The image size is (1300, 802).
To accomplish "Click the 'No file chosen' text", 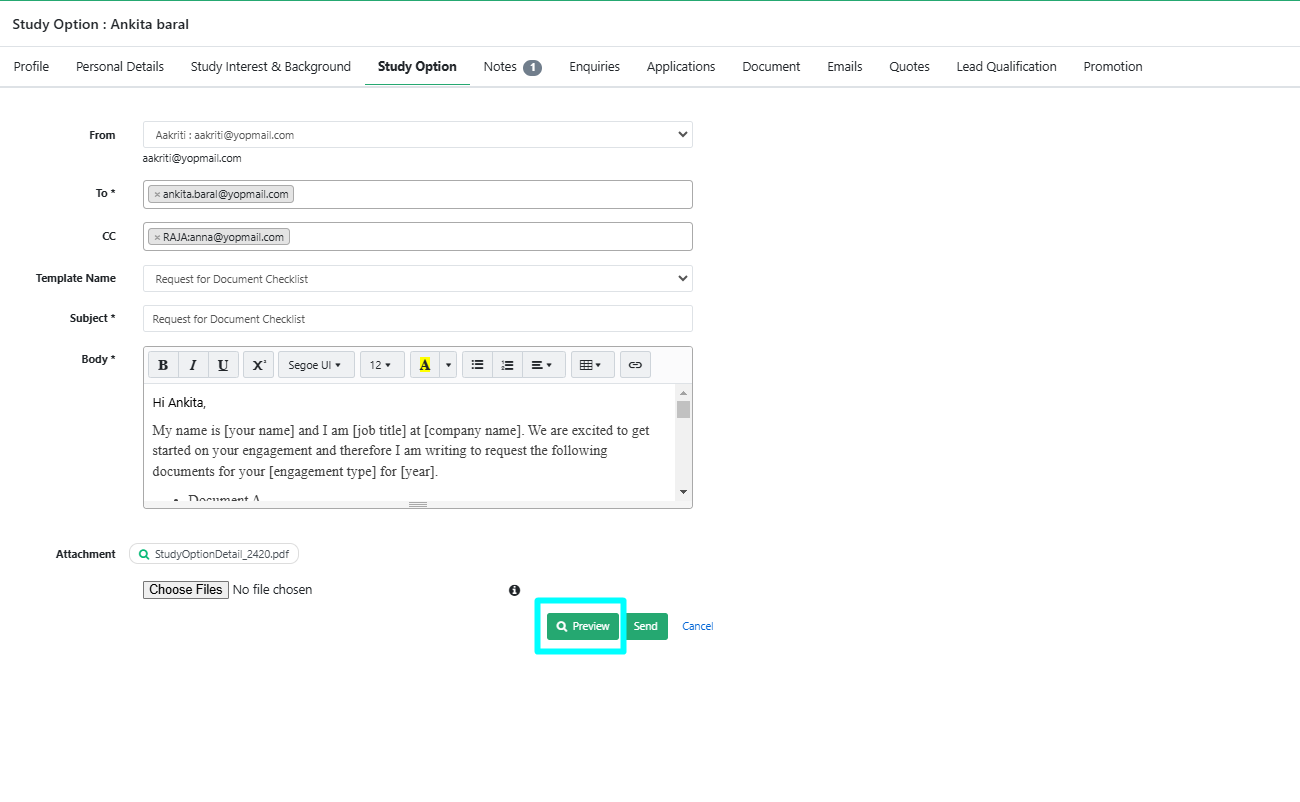I will pos(272,590).
